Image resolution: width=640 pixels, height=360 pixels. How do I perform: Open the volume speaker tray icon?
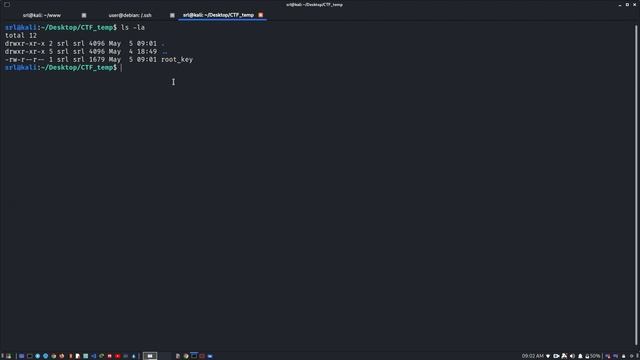pyautogui.click(x=572, y=356)
